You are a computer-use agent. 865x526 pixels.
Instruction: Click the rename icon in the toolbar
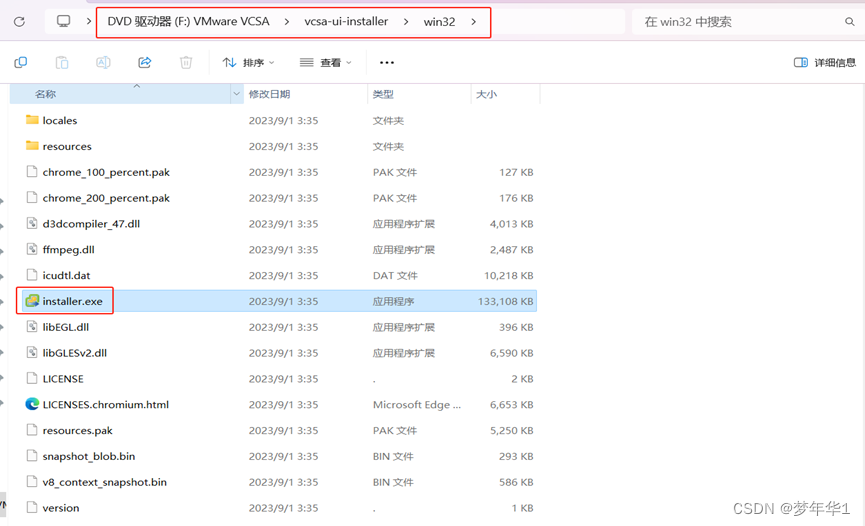[x=103, y=62]
